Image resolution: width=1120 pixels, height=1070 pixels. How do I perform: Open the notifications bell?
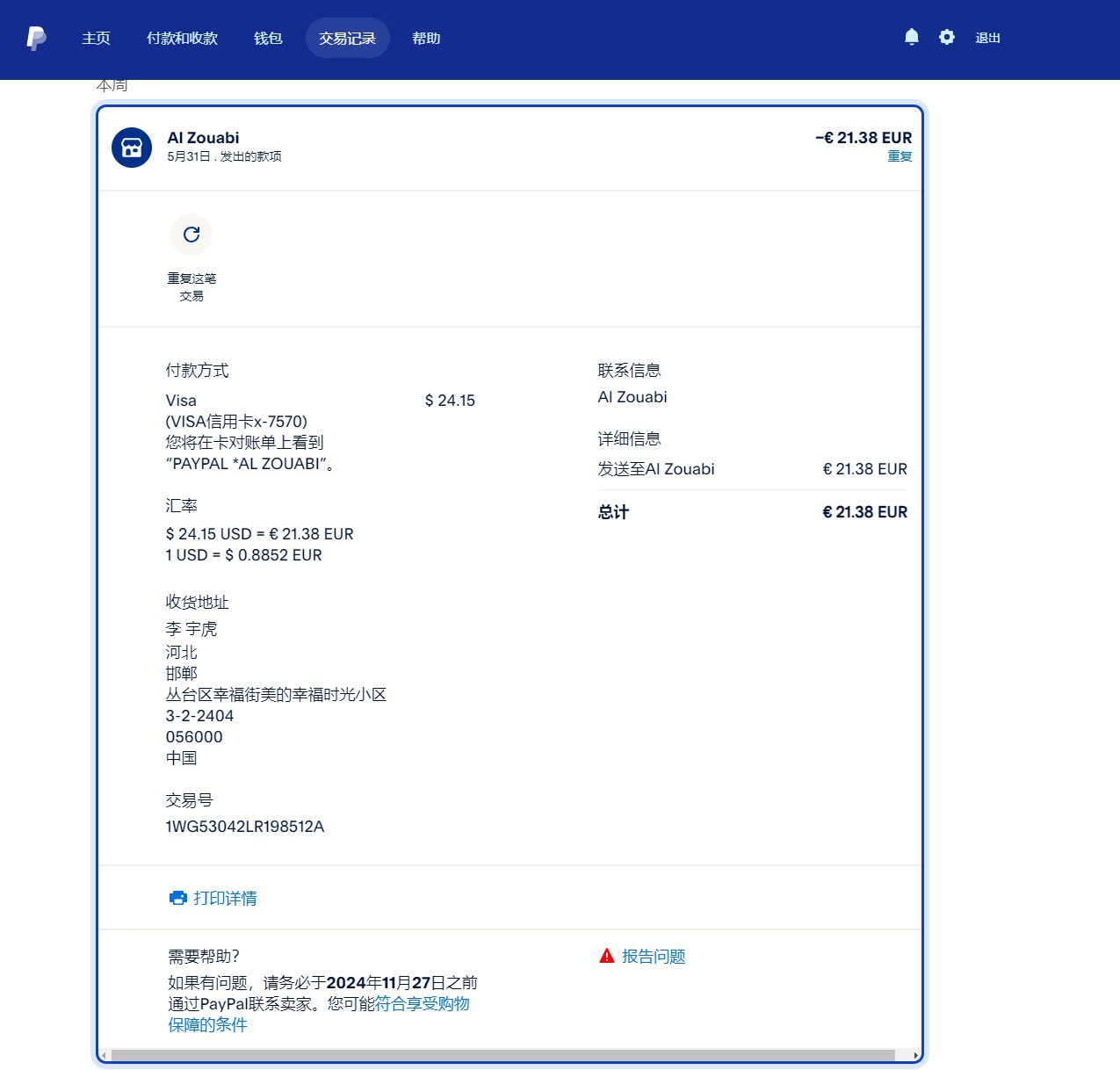pos(912,37)
